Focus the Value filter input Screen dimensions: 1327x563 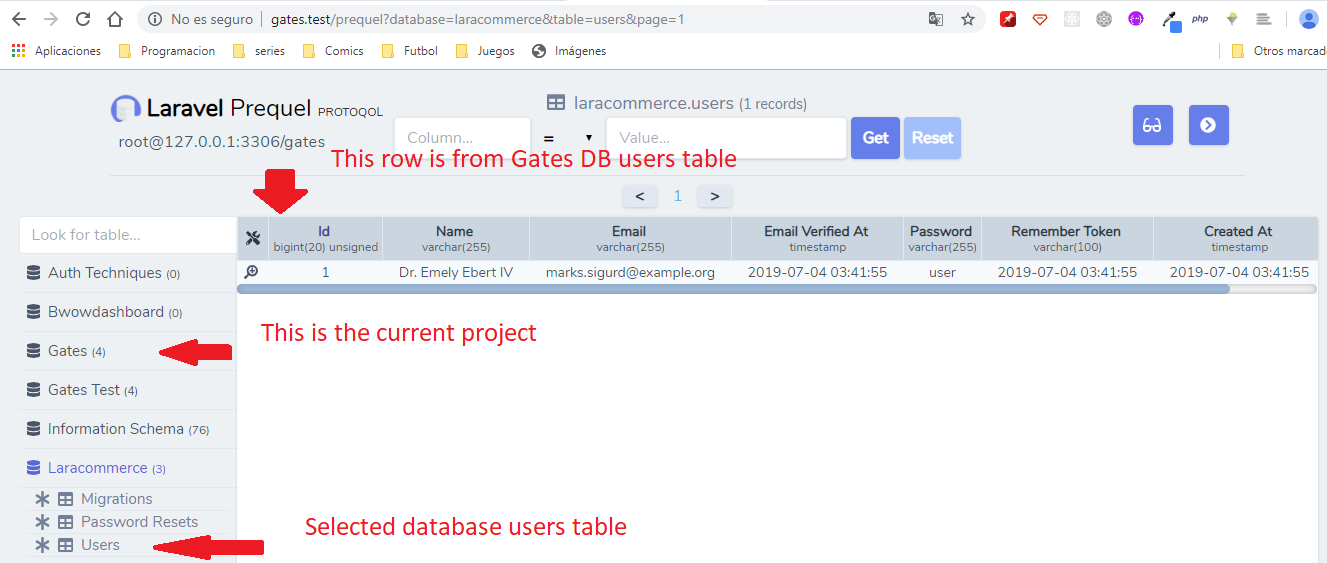pyautogui.click(x=727, y=138)
